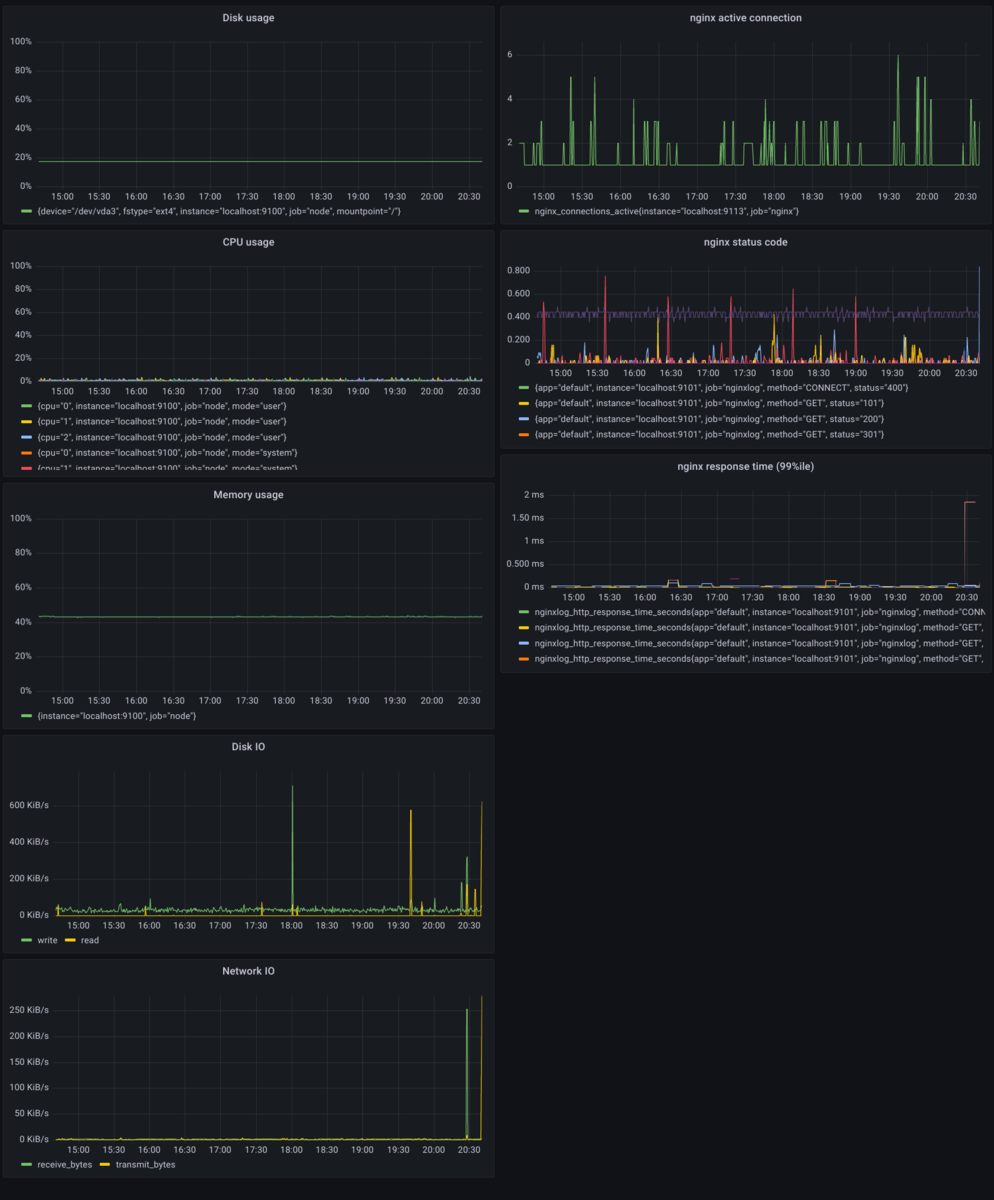Screen dimensions: 994x1200
Task: Open the CPU usage panel title menu
Action: coord(248,241)
